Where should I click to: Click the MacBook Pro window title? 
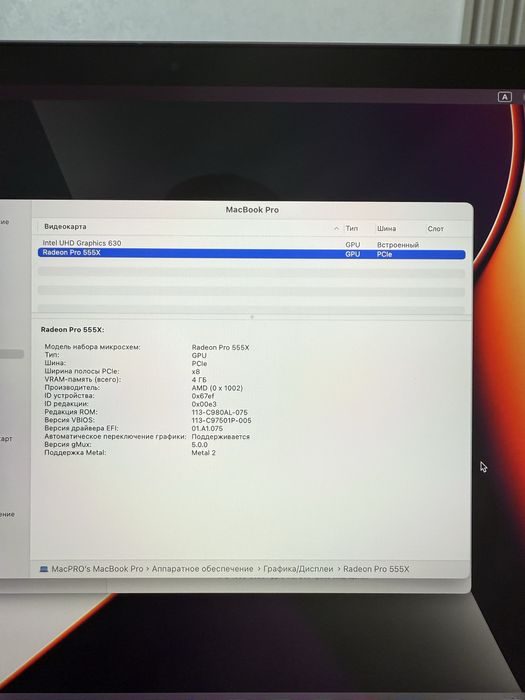(252, 209)
